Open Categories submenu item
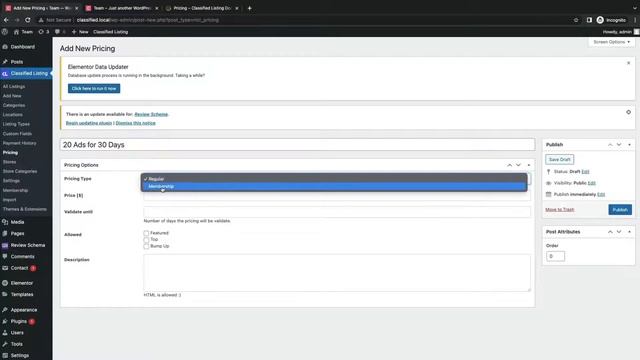This screenshot has height=360, width=640. point(14,105)
